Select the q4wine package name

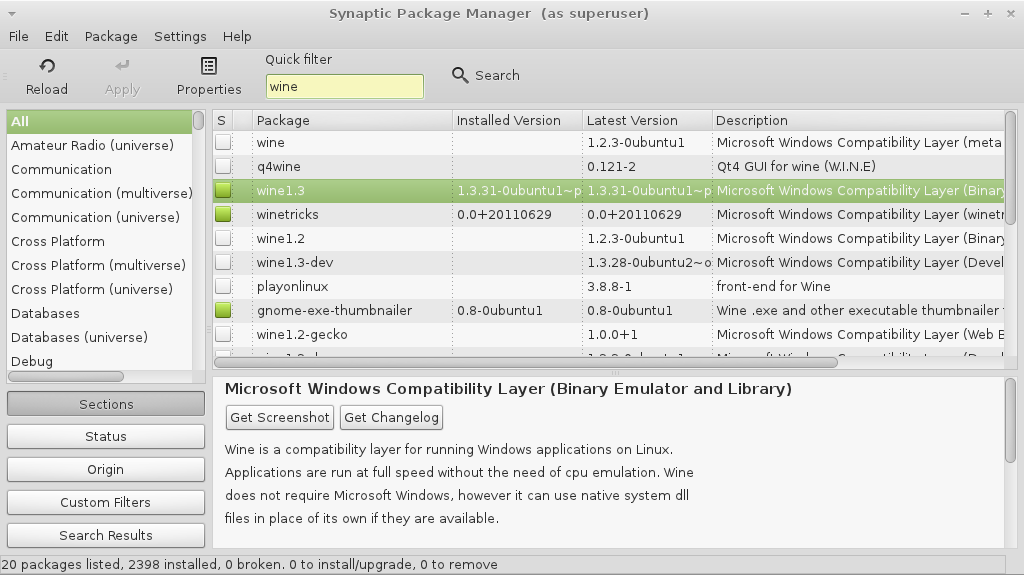(x=279, y=167)
